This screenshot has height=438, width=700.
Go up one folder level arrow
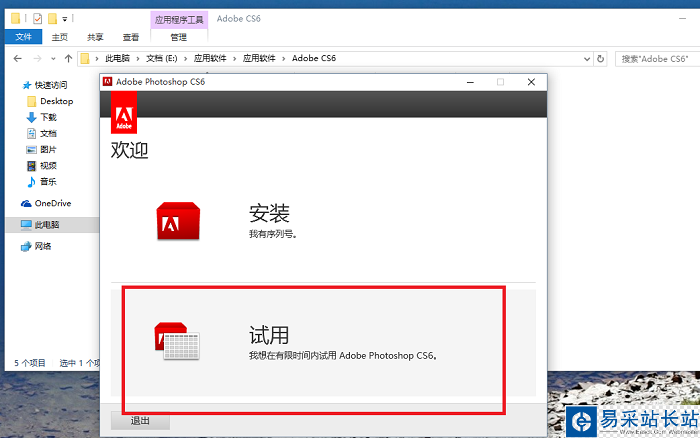pos(68,58)
